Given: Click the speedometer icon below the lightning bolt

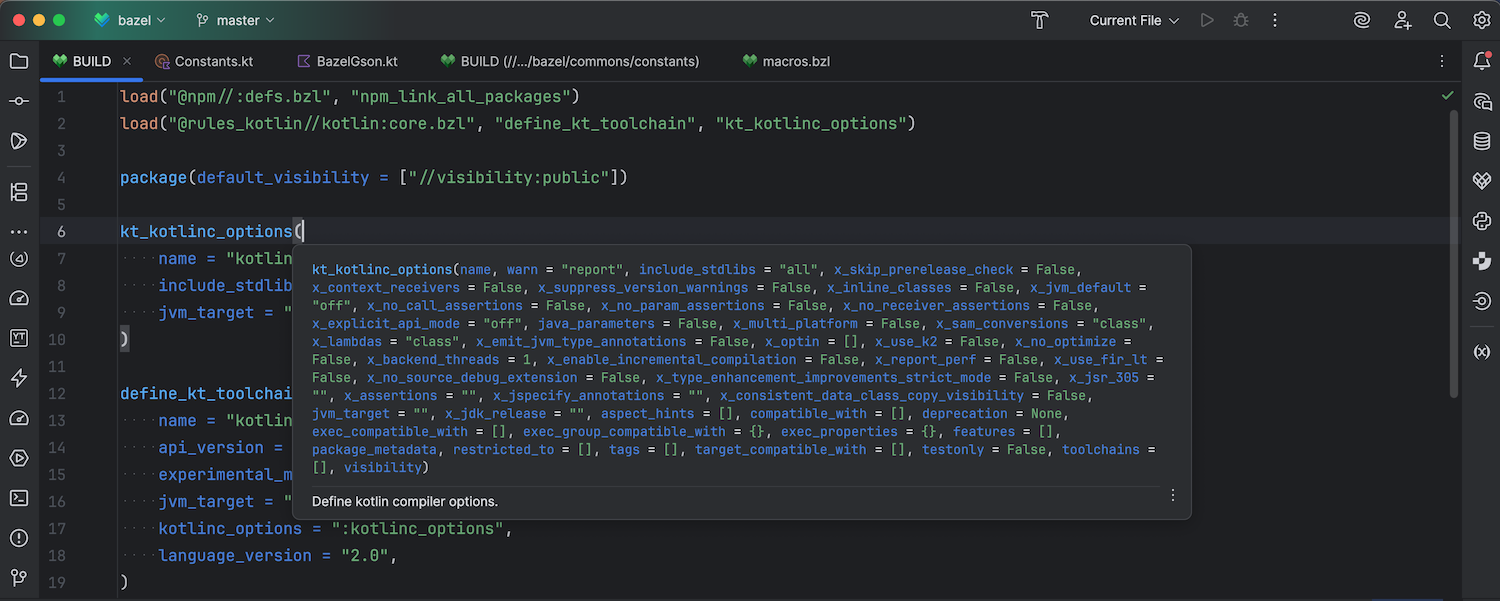Looking at the screenshot, I should 19,418.
